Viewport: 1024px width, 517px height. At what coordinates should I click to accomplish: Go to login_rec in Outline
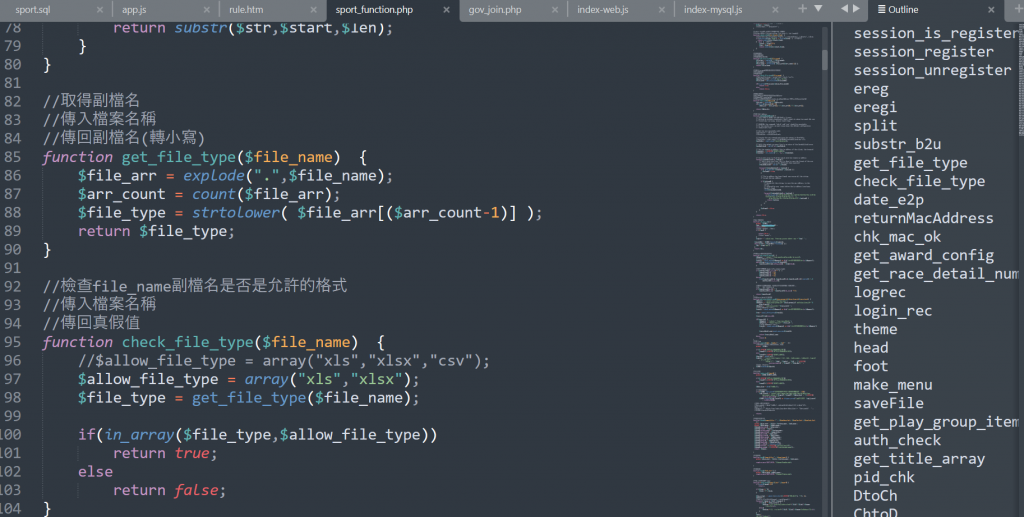pos(893,311)
